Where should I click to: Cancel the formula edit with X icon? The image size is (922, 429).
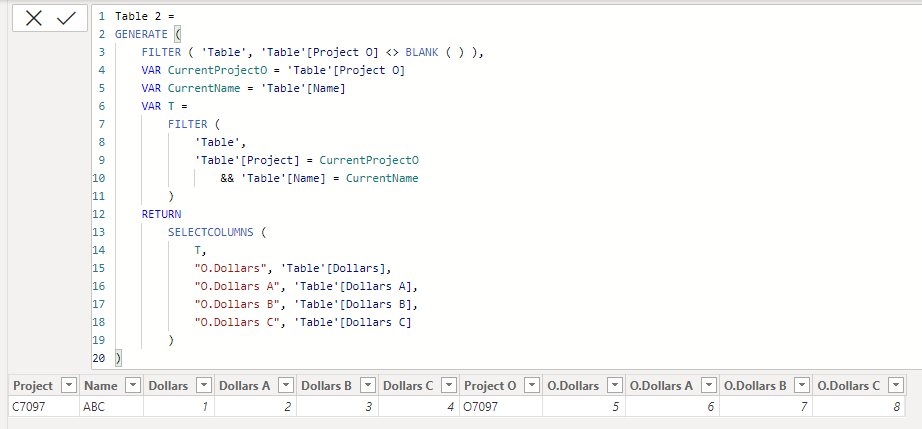pos(34,18)
